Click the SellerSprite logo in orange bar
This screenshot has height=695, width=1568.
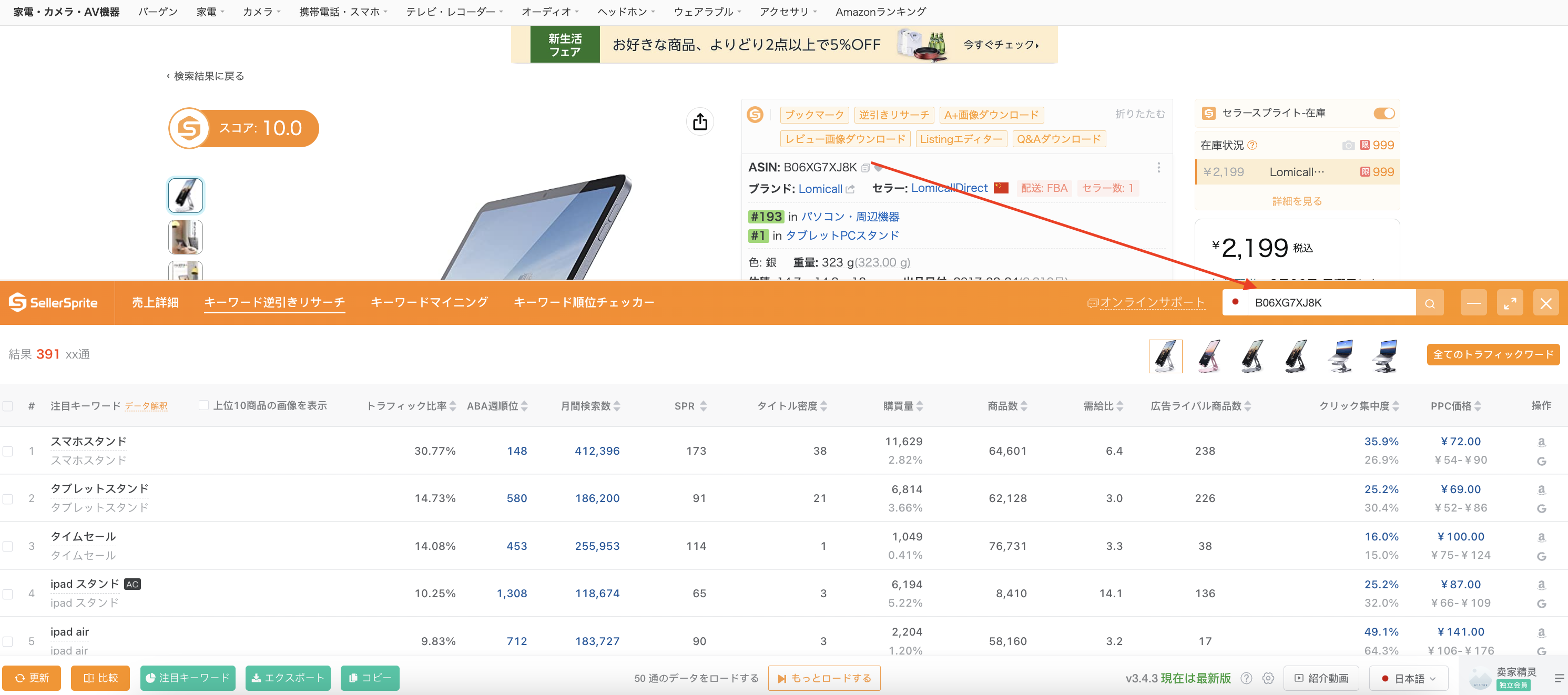(x=54, y=302)
